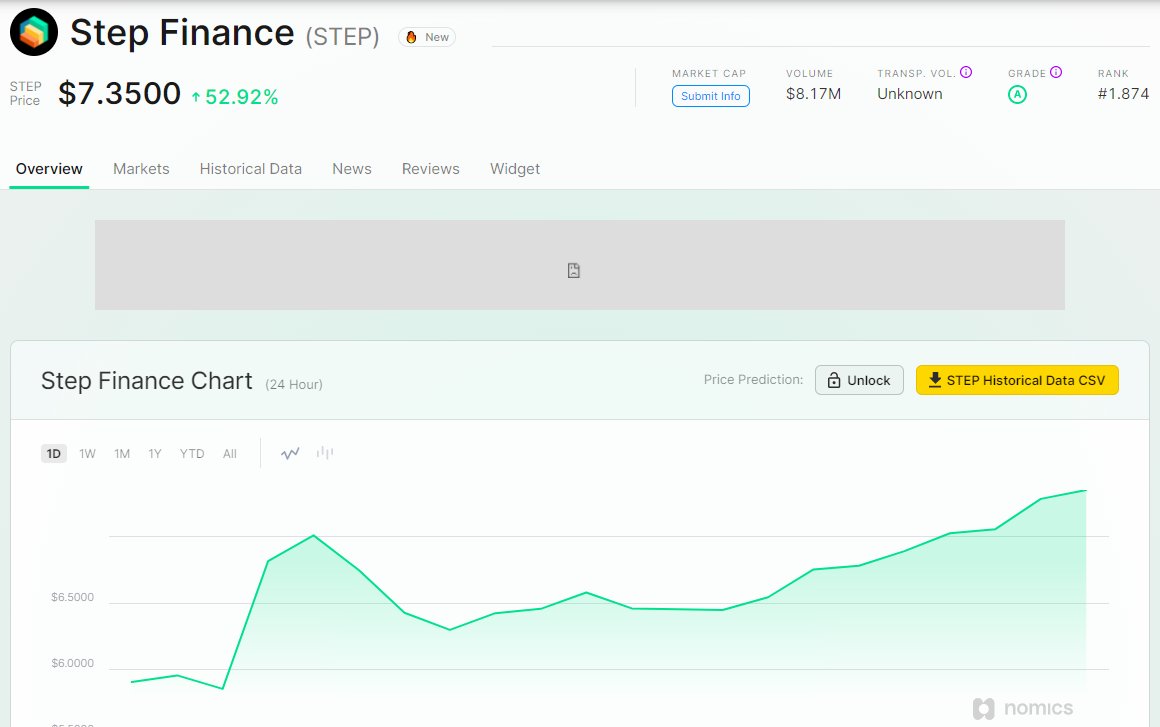Viewport: 1160px width, 727px height.
Task: Select the 1W chart range
Action: (87, 453)
